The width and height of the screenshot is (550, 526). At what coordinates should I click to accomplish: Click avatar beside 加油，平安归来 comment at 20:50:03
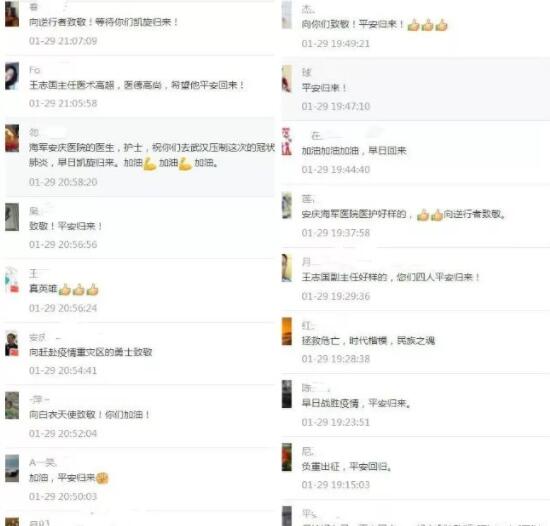12,468
